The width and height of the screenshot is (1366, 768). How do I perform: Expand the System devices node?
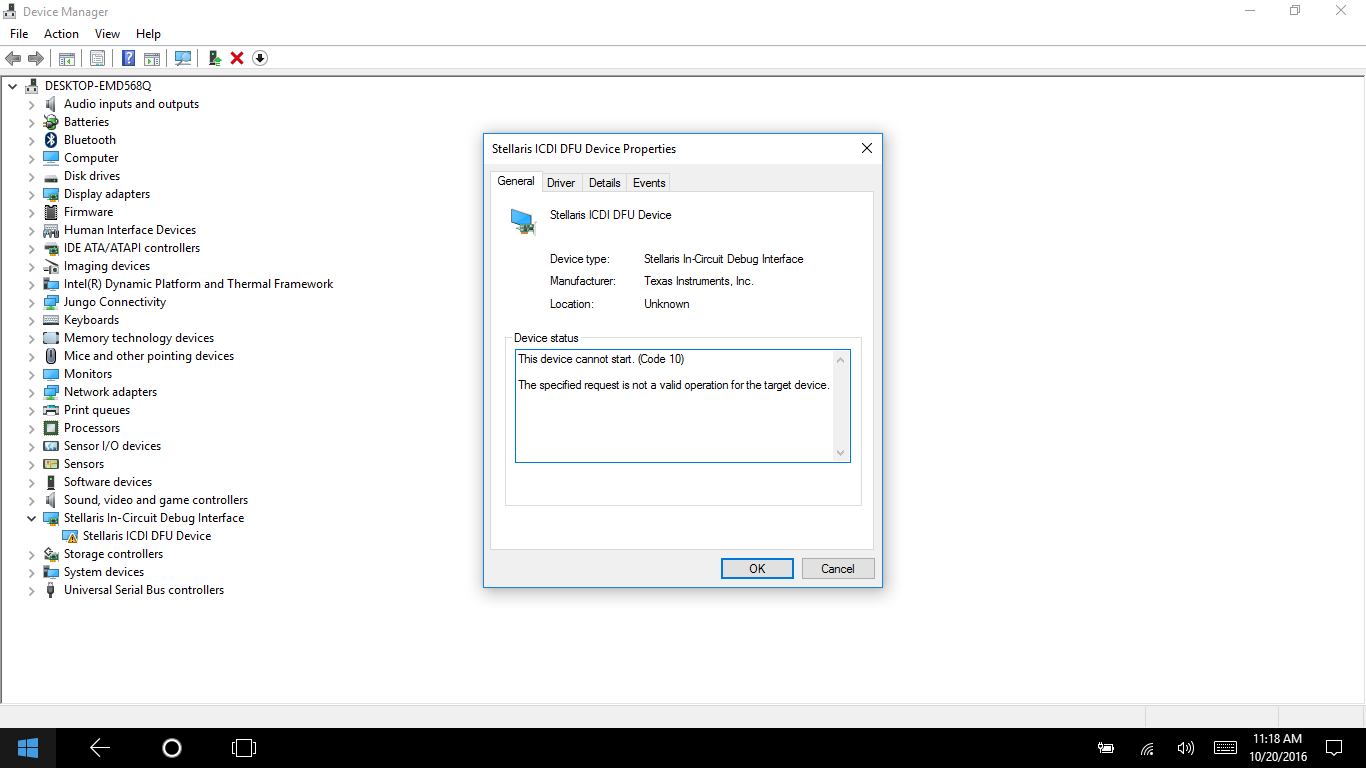(32, 572)
